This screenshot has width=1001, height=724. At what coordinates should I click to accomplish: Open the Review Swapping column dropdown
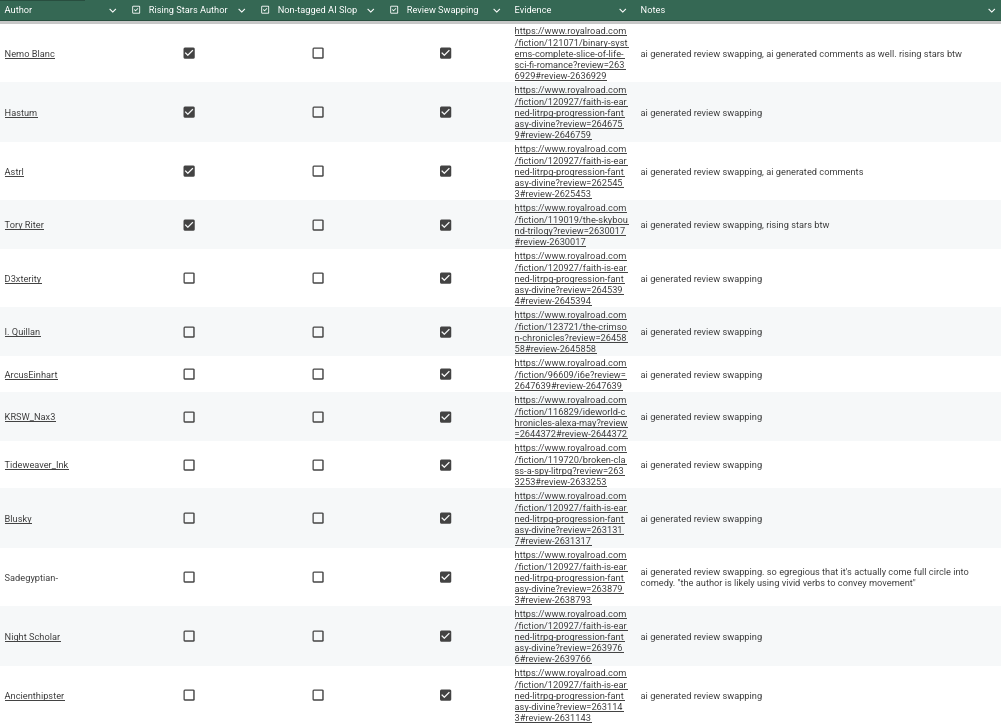point(497,10)
